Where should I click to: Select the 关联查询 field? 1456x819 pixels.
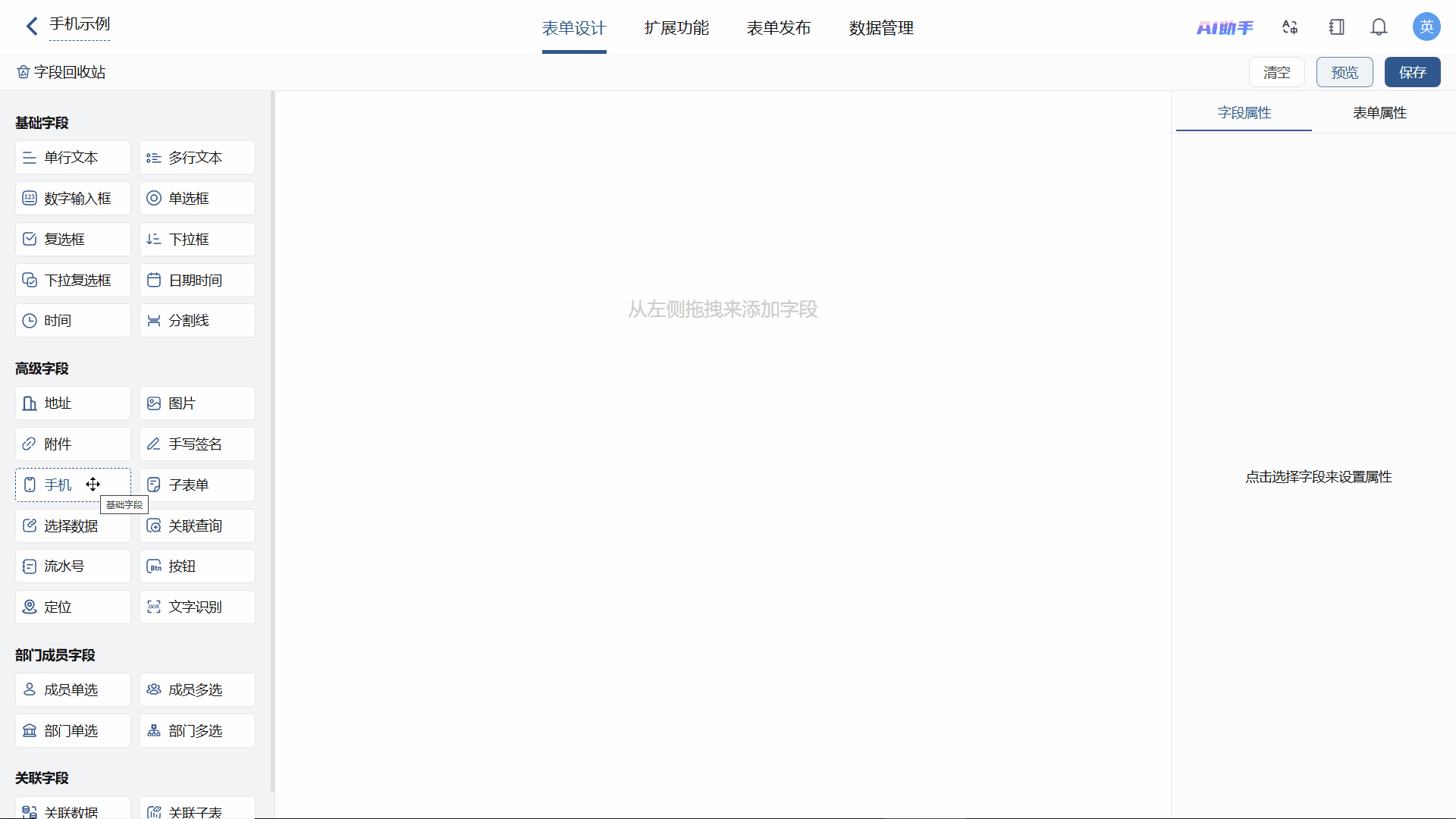pyautogui.click(x=197, y=526)
